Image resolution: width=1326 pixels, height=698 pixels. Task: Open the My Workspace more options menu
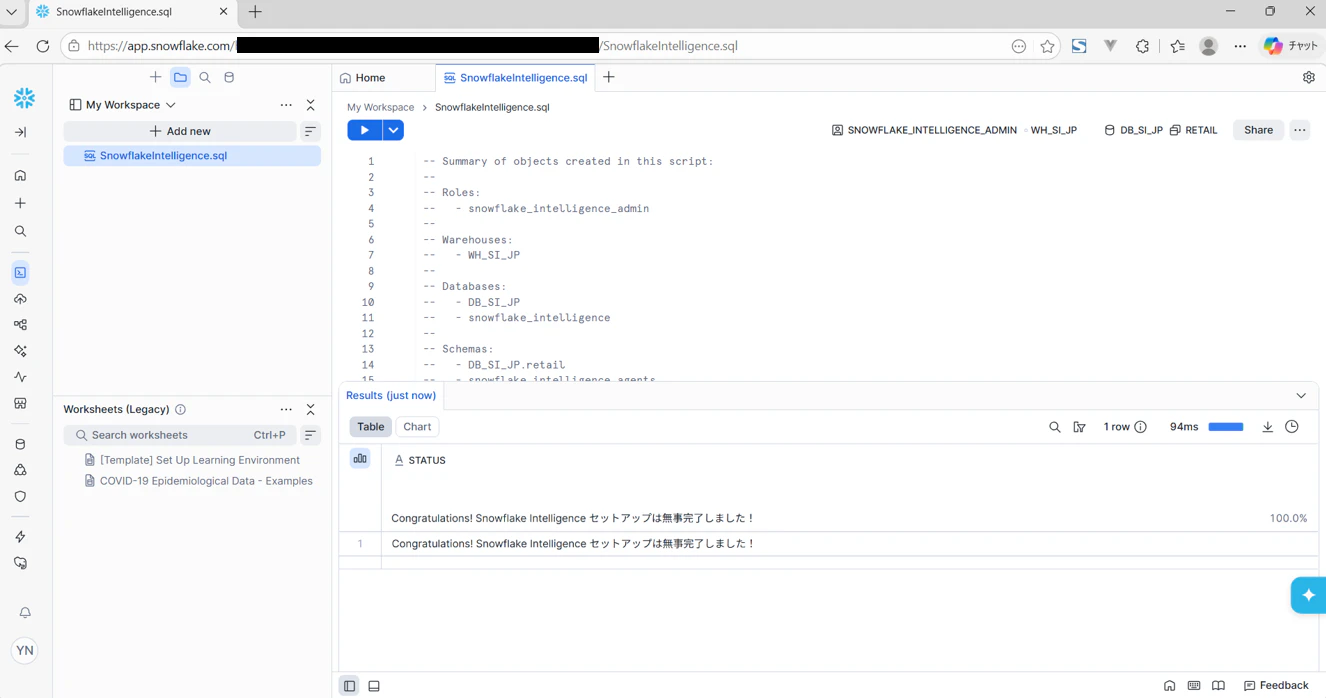(286, 105)
